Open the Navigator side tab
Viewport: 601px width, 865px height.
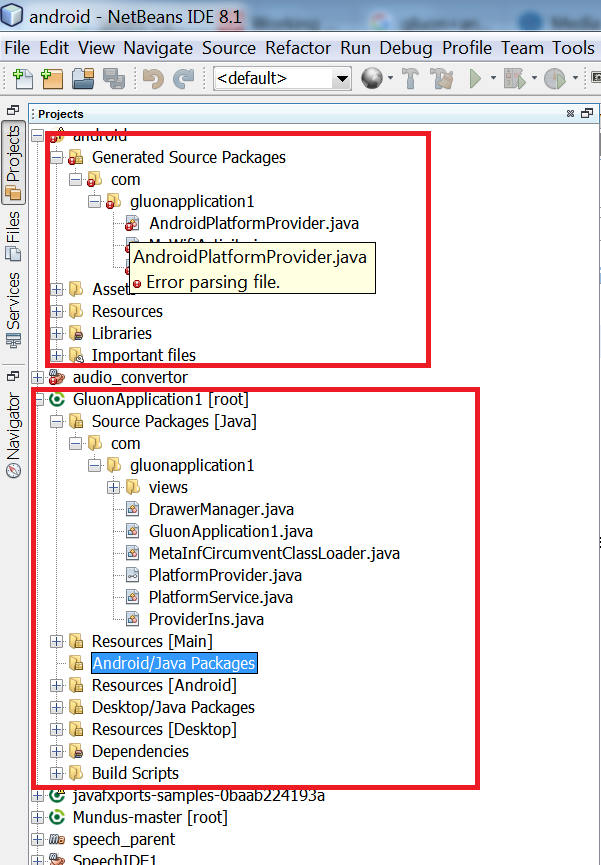coord(13,435)
